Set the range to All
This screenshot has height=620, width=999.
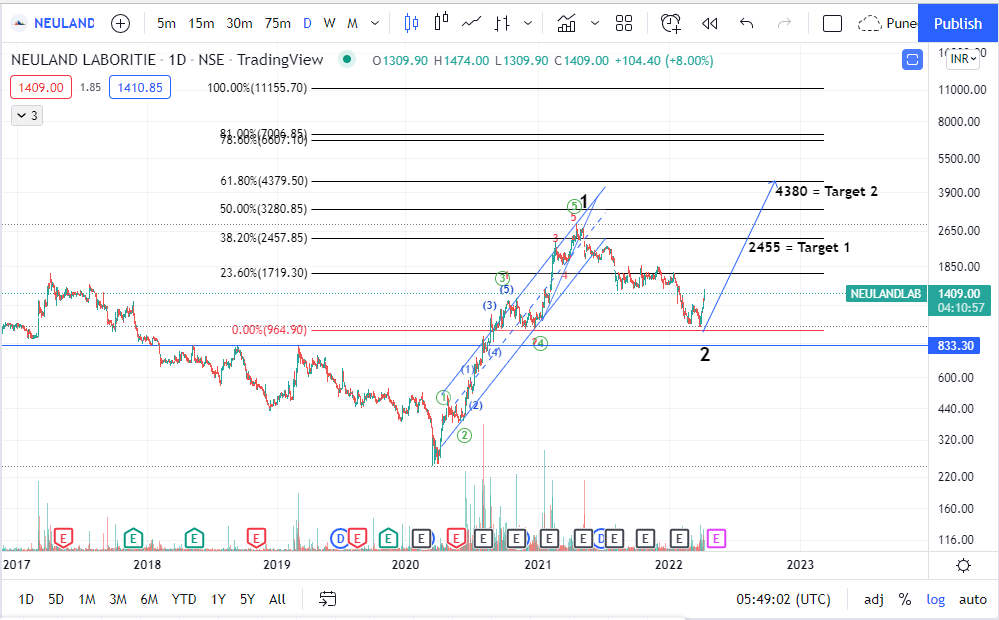coord(277,599)
